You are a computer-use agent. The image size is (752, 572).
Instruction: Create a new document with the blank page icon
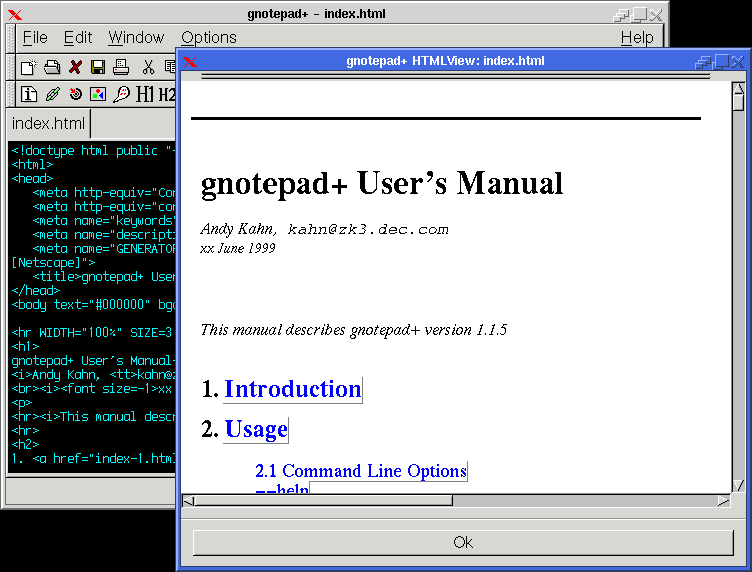(x=28, y=67)
